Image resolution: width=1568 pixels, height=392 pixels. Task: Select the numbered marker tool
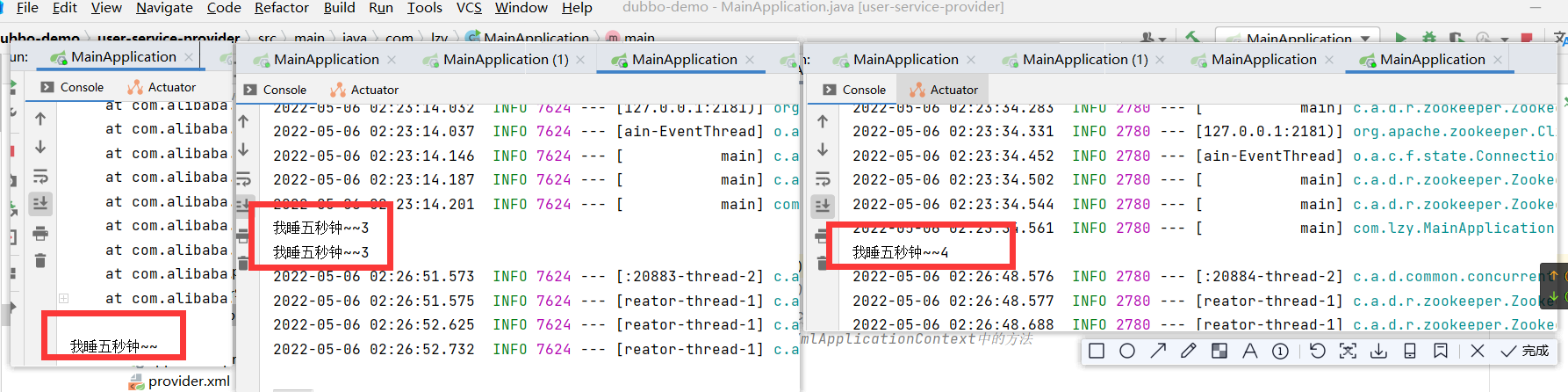pos(1281,351)
